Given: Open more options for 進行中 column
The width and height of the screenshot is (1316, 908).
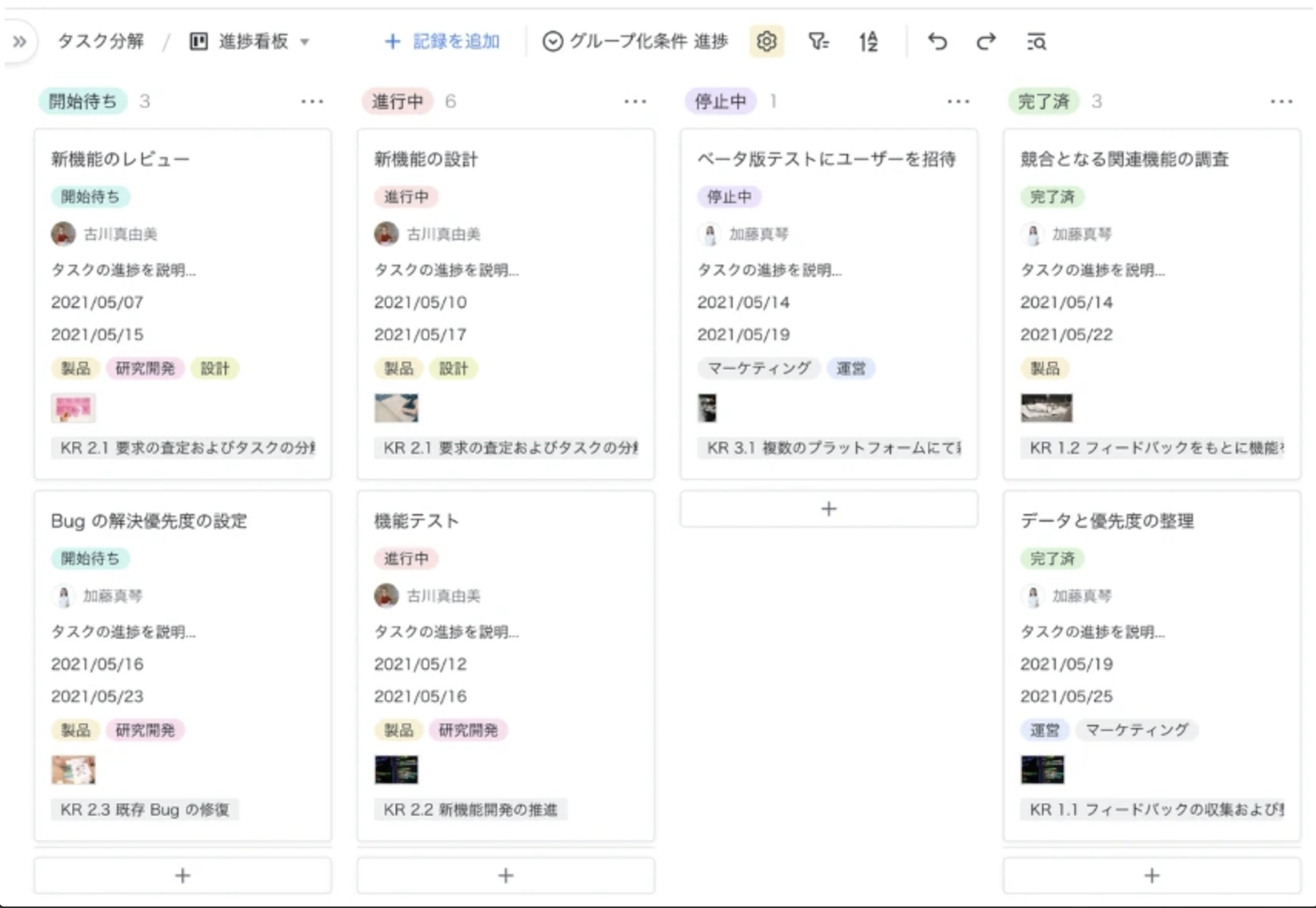Looking at the screenshot, I should 635,102.
